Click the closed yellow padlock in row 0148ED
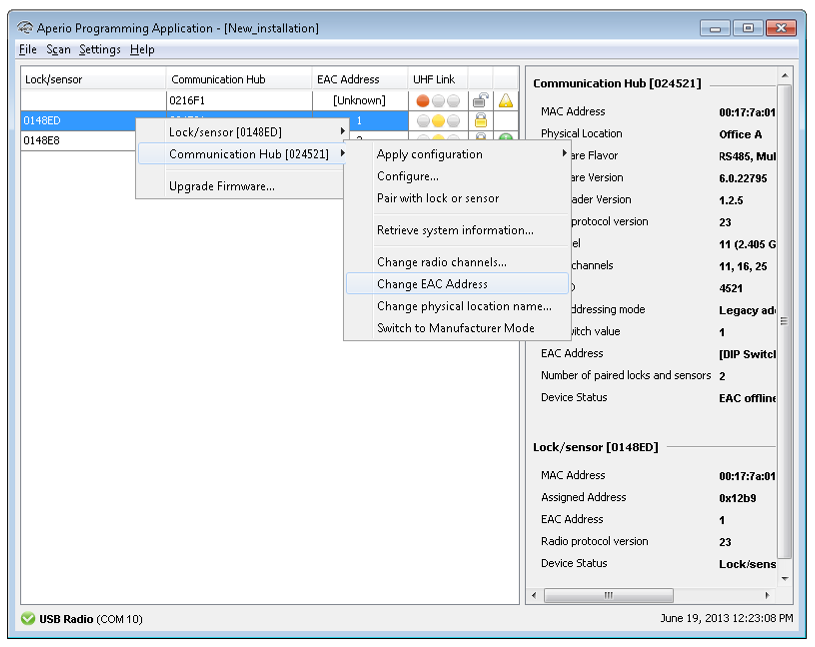Viewport: 815px width, 647px height. pyautogui.click(x=481, y=121)
